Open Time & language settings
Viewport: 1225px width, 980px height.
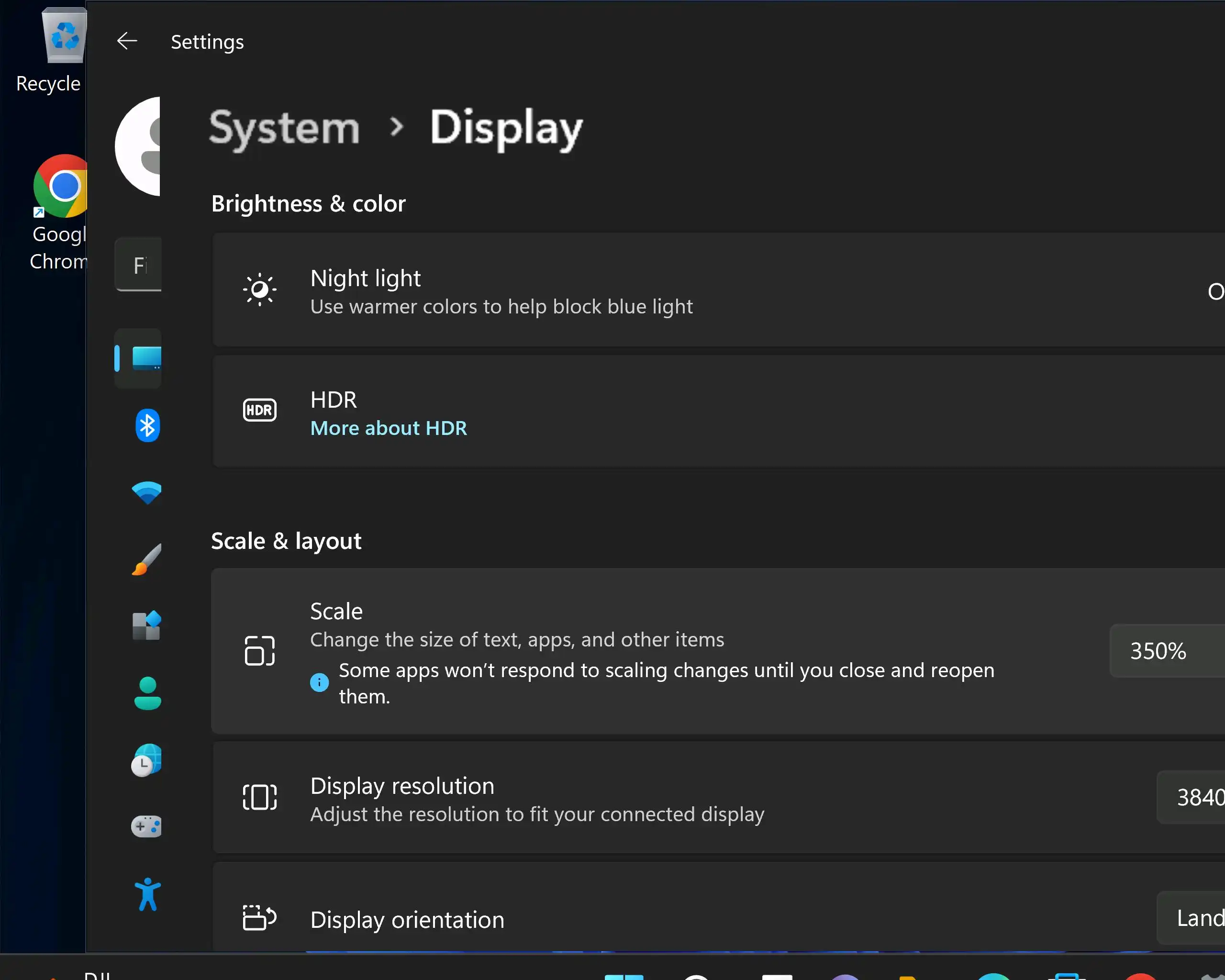click(x=147, y=760)
